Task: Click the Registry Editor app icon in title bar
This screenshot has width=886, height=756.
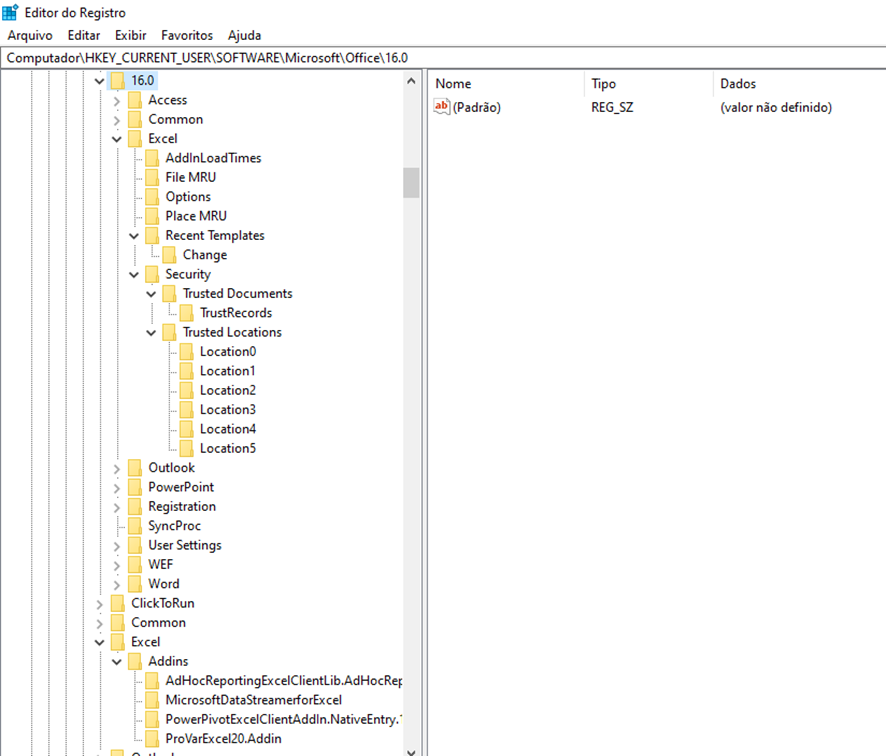Action: point(10,12)
